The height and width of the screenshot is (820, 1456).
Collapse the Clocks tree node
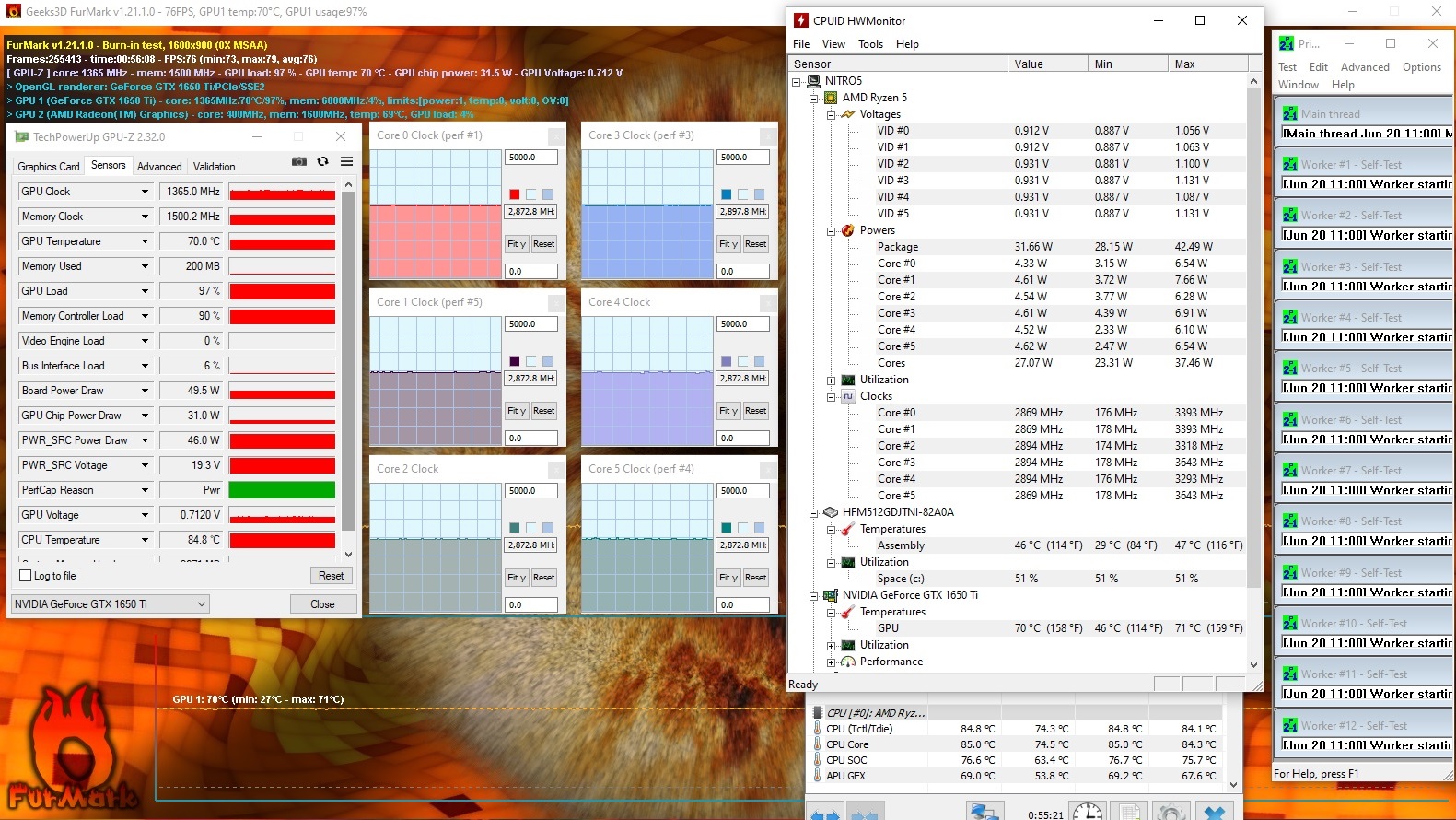(831, 397)
